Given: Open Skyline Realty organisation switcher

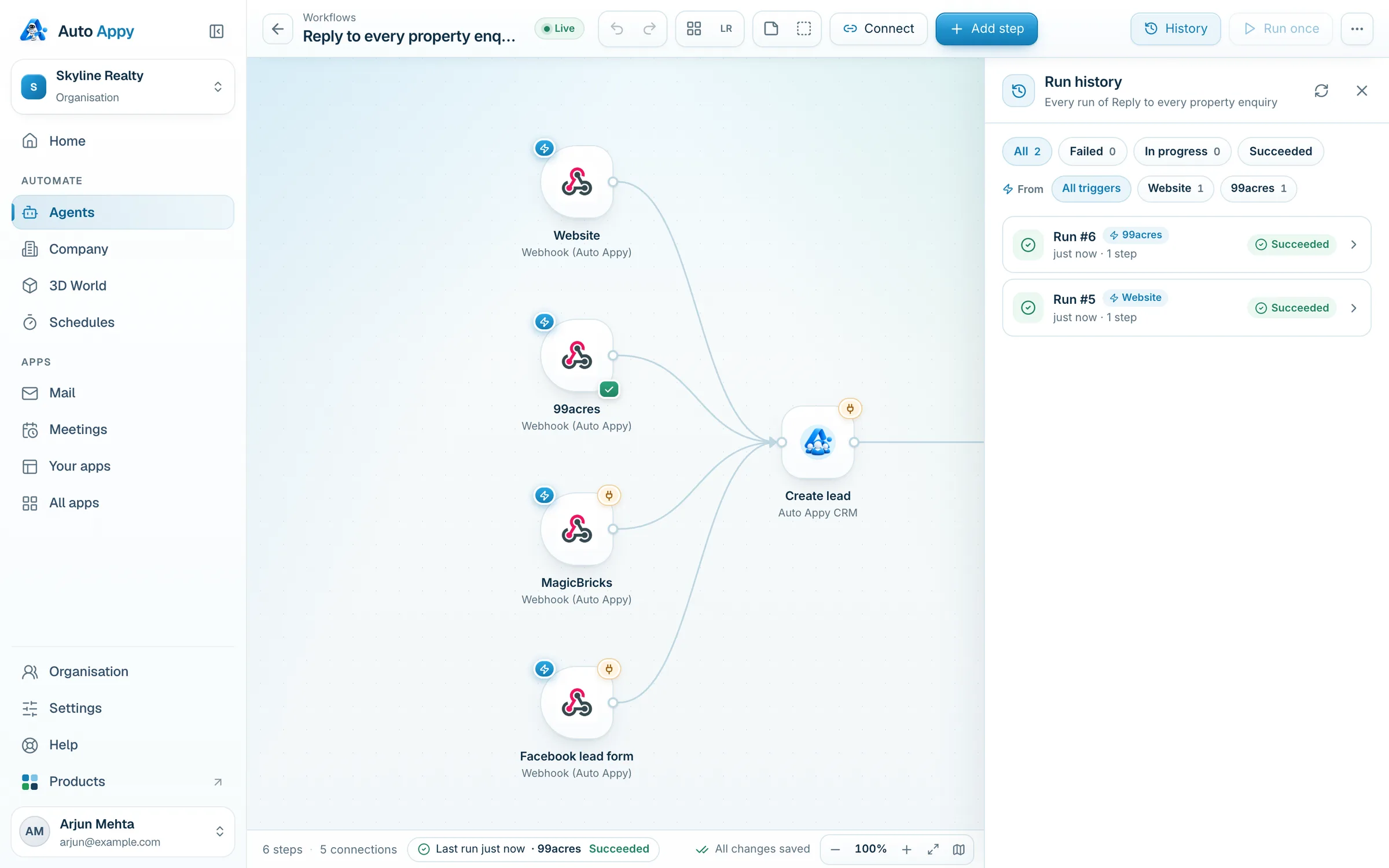Looking at the screenshot, I should pyautogui.click(x=123, y=86).
